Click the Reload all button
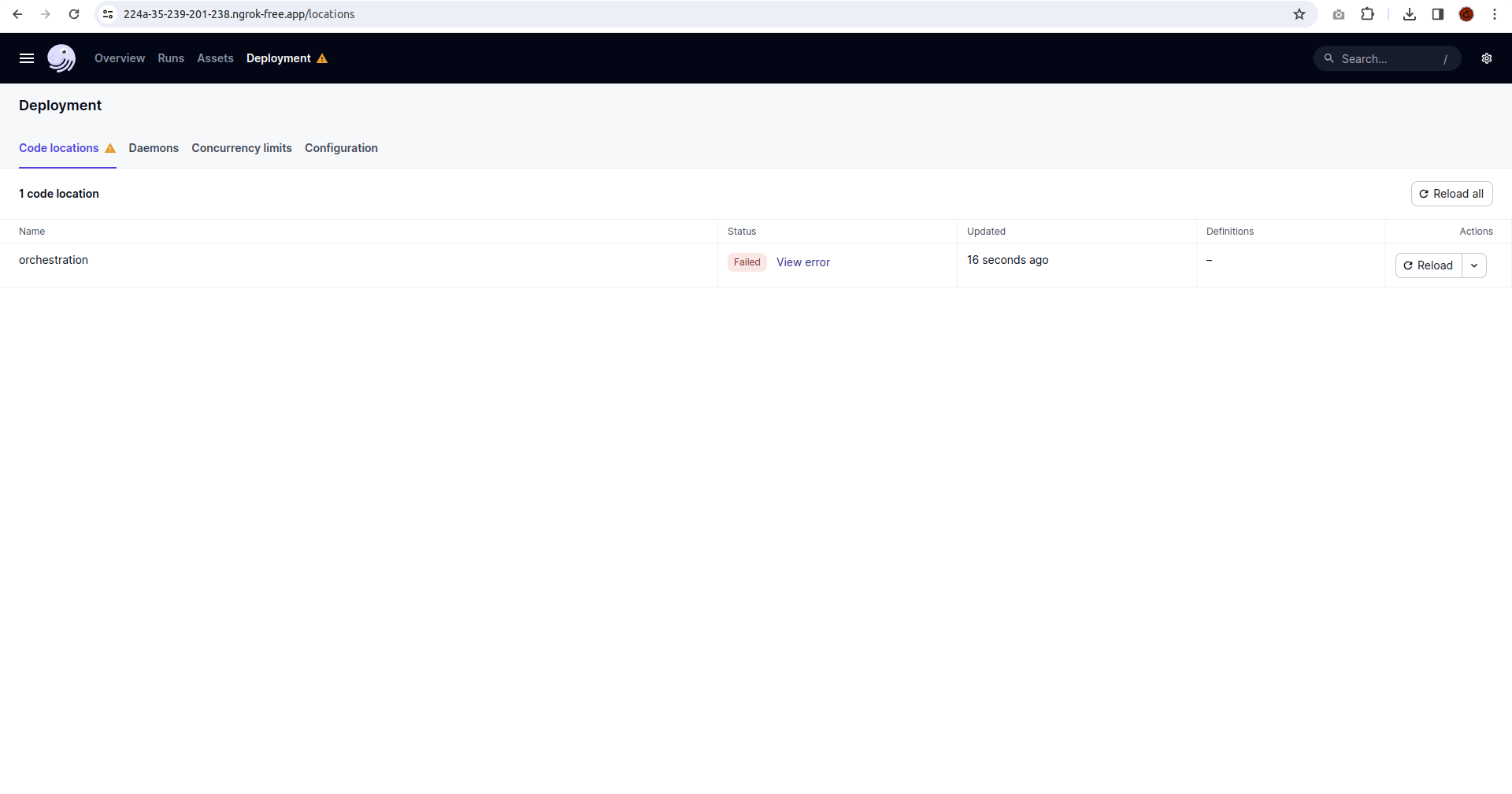This screenshot has width=1512, height=794. (1451, 194)
